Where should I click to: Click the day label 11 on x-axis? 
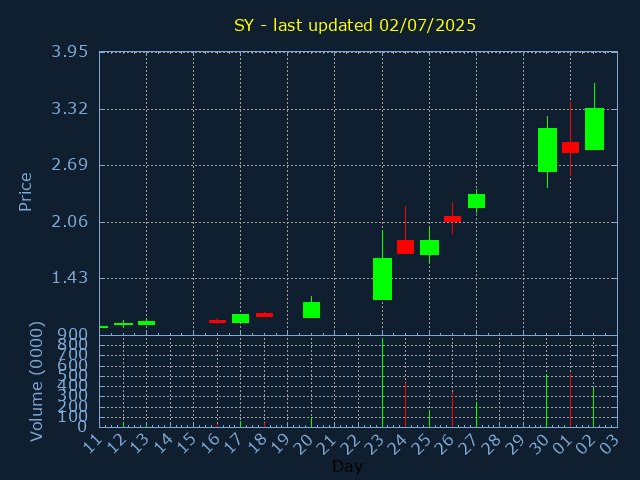tap(92, 444)
